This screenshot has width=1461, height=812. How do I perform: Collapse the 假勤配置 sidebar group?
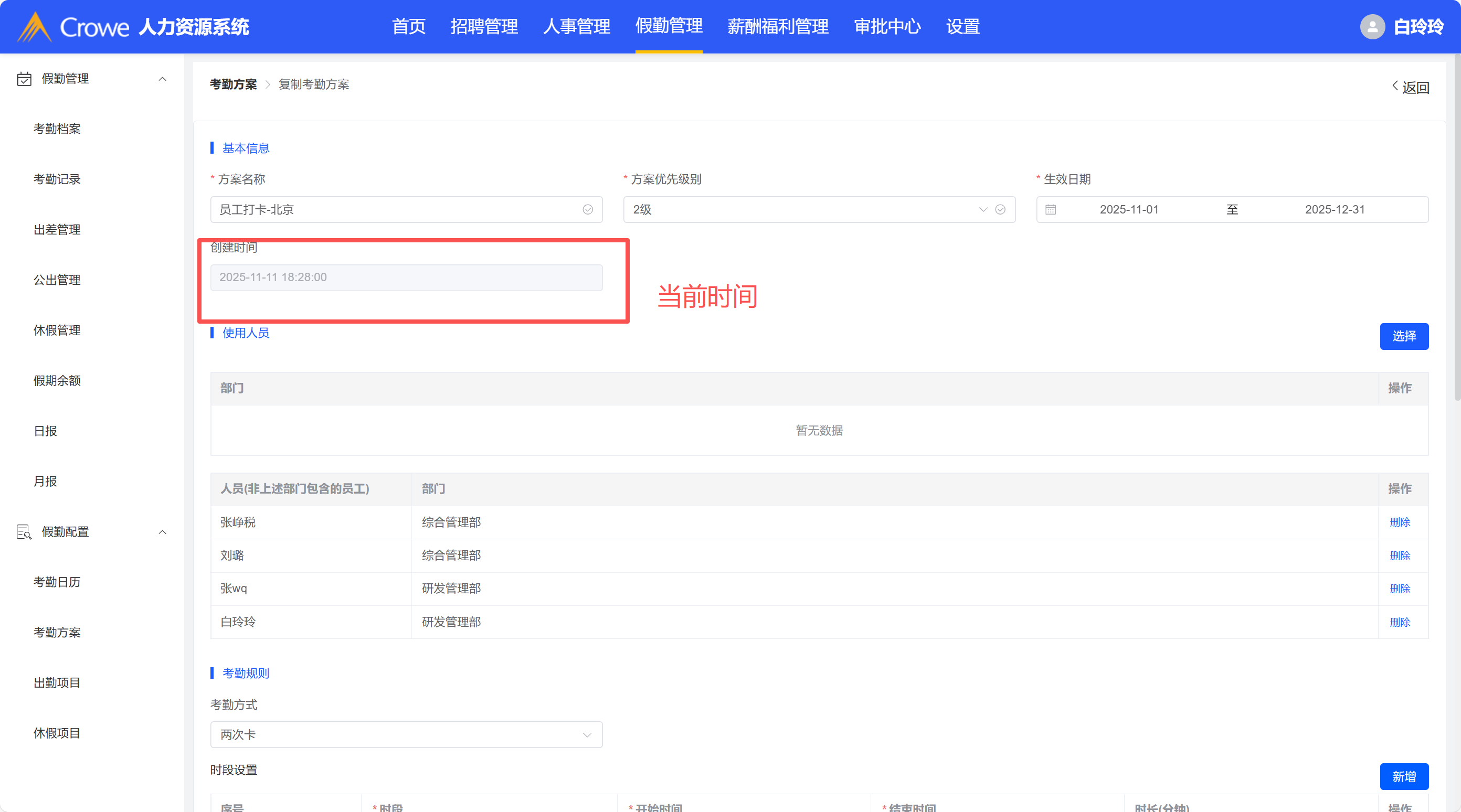(x=162, y=532)
